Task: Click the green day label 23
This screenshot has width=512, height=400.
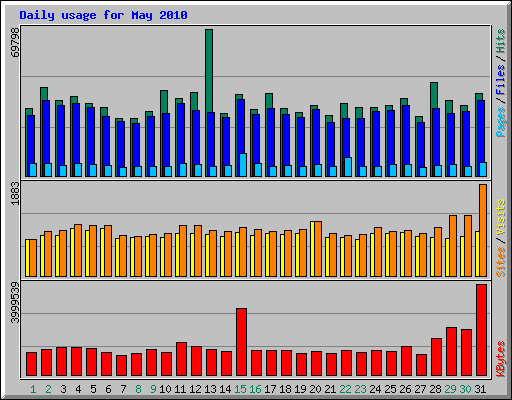Action: (x=360, y=389)
